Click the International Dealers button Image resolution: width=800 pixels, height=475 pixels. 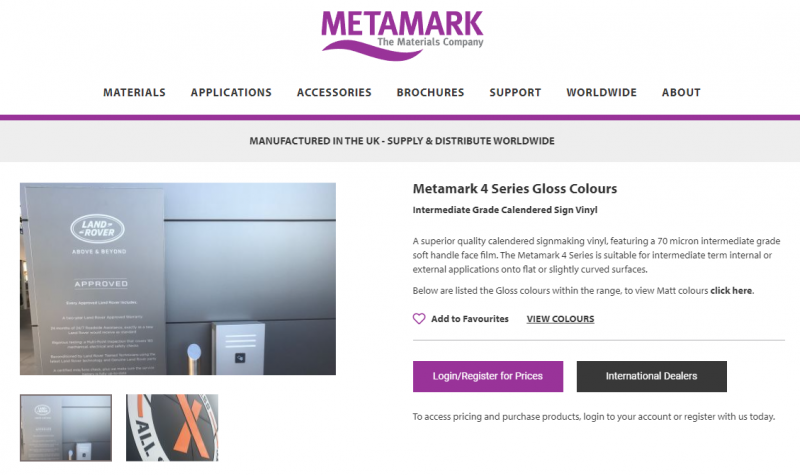[x=652, y=377]
